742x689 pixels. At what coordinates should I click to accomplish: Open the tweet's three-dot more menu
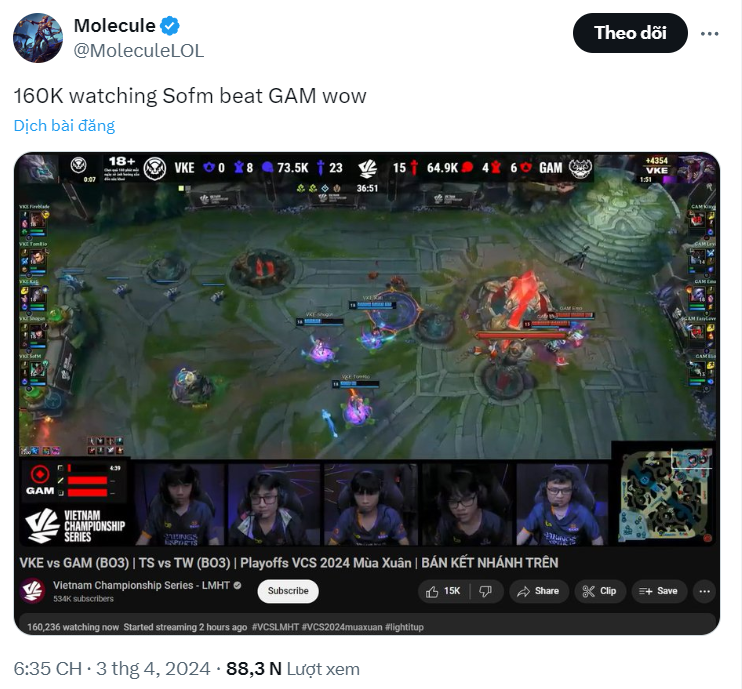tap(709, 34)
